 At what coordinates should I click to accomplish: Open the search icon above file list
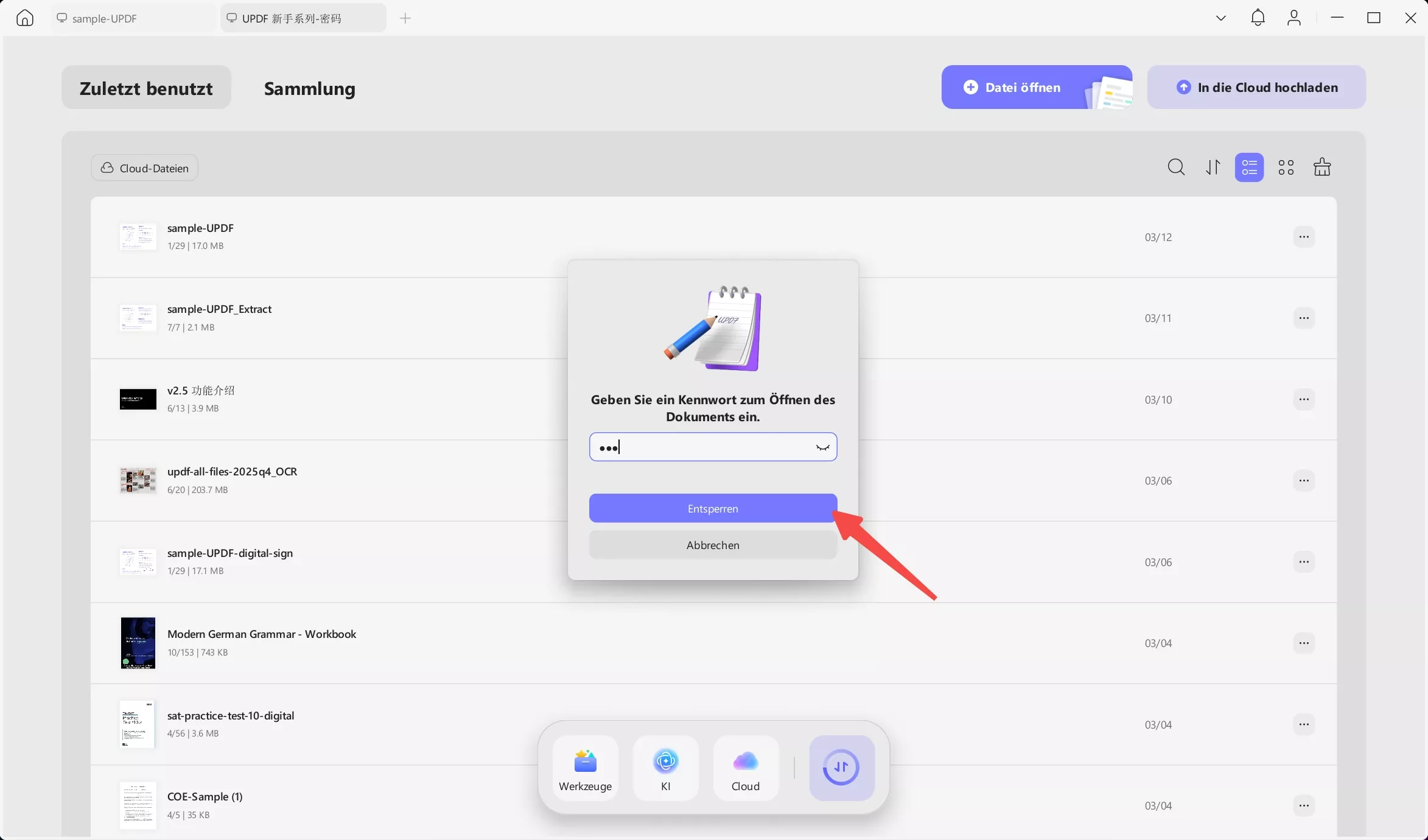[1176, 167]
